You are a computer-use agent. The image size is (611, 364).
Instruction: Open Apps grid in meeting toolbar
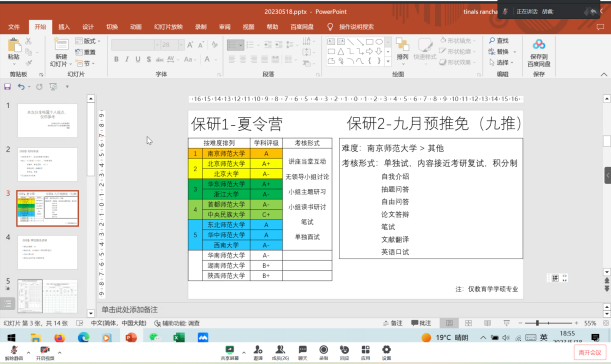tap(365, 352)
